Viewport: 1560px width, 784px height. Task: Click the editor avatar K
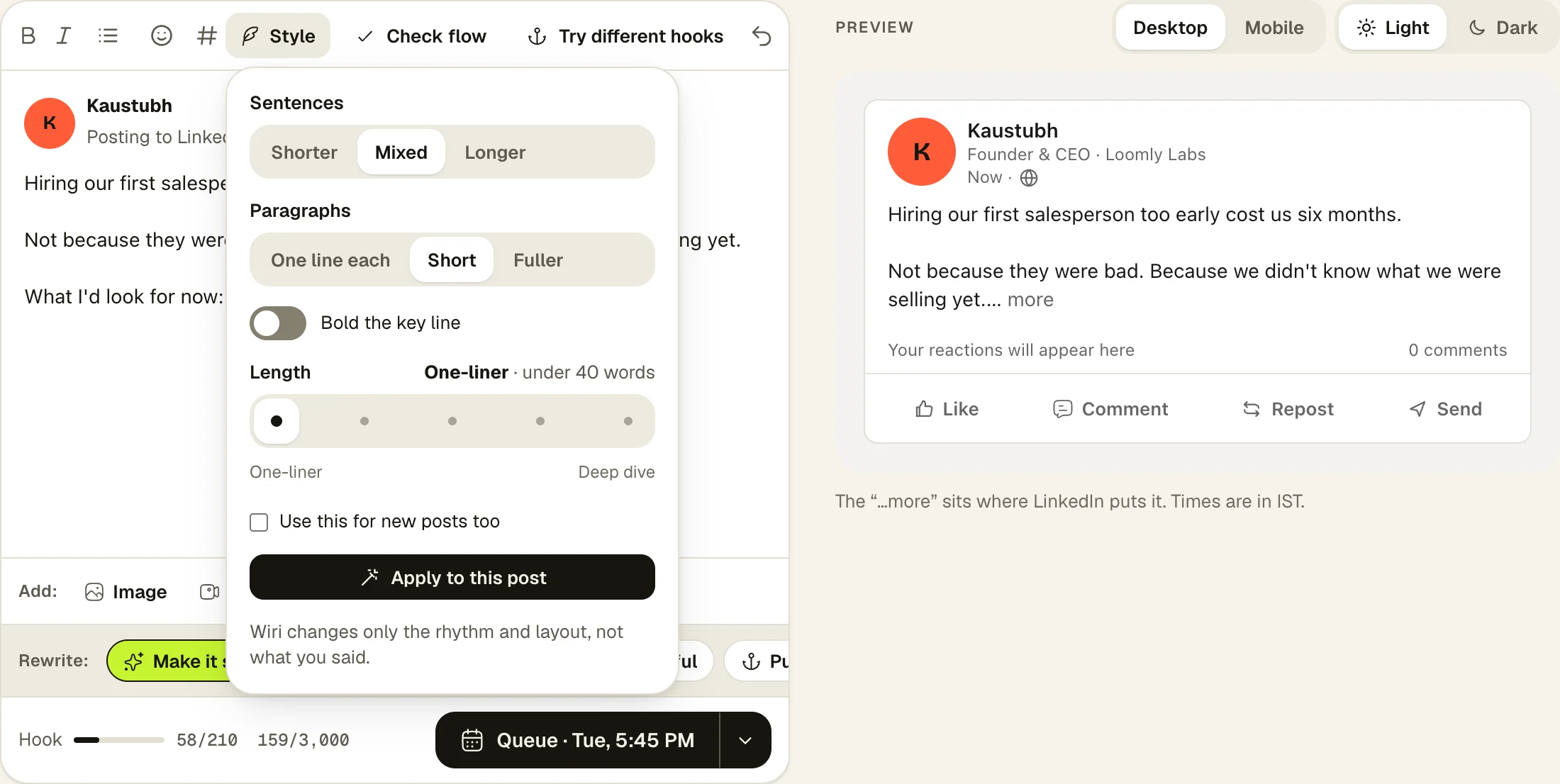(x=50, y=123)
